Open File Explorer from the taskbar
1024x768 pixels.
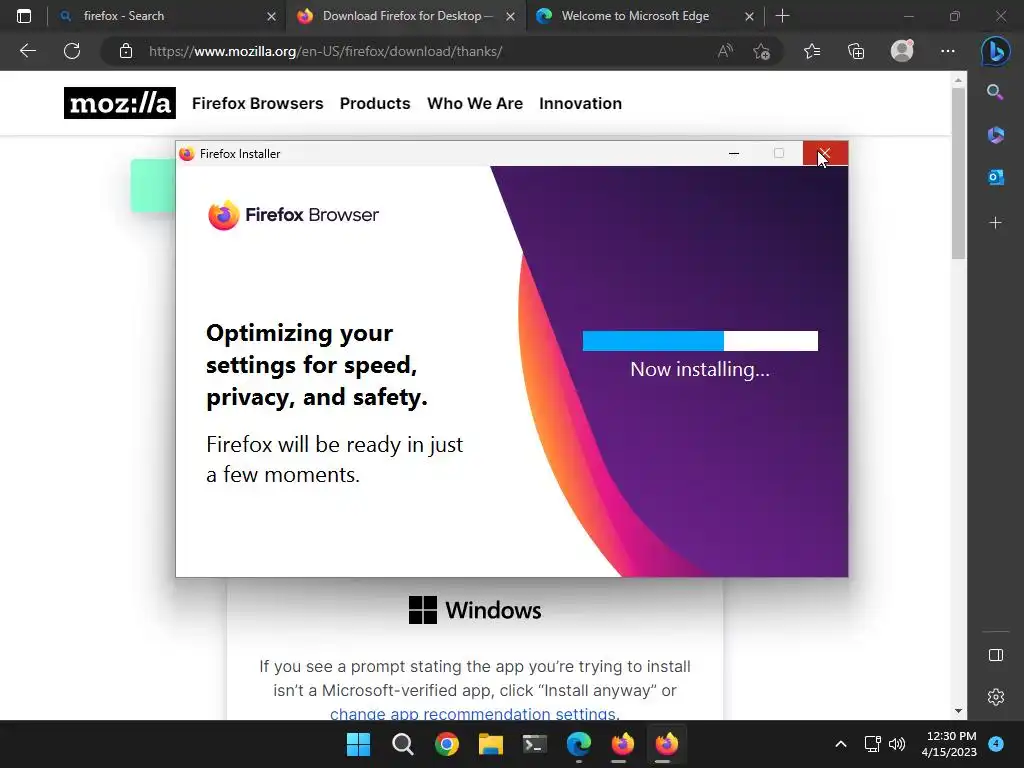490,744
